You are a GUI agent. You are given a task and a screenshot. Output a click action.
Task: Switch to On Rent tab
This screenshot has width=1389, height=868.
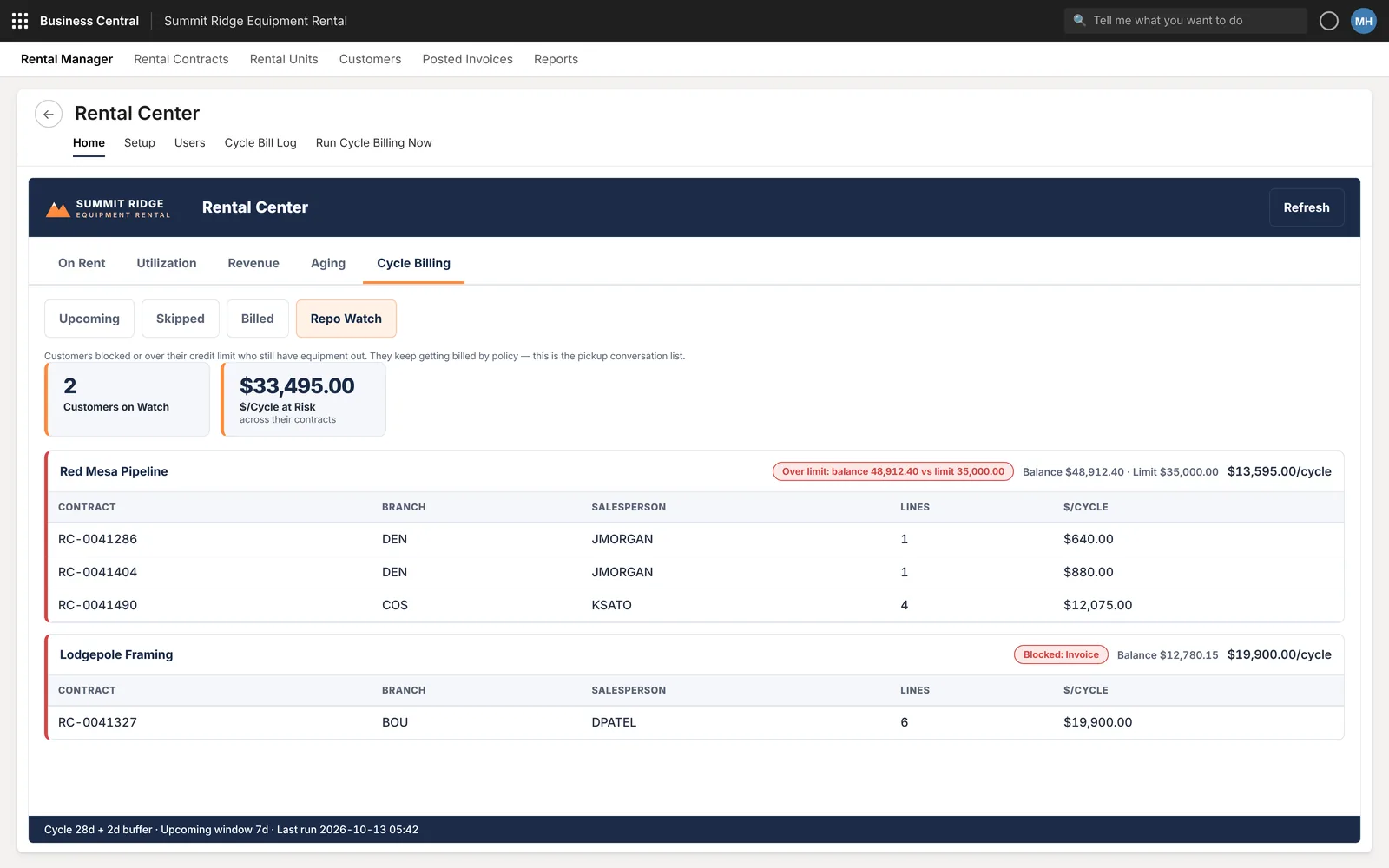pos(82,263)
